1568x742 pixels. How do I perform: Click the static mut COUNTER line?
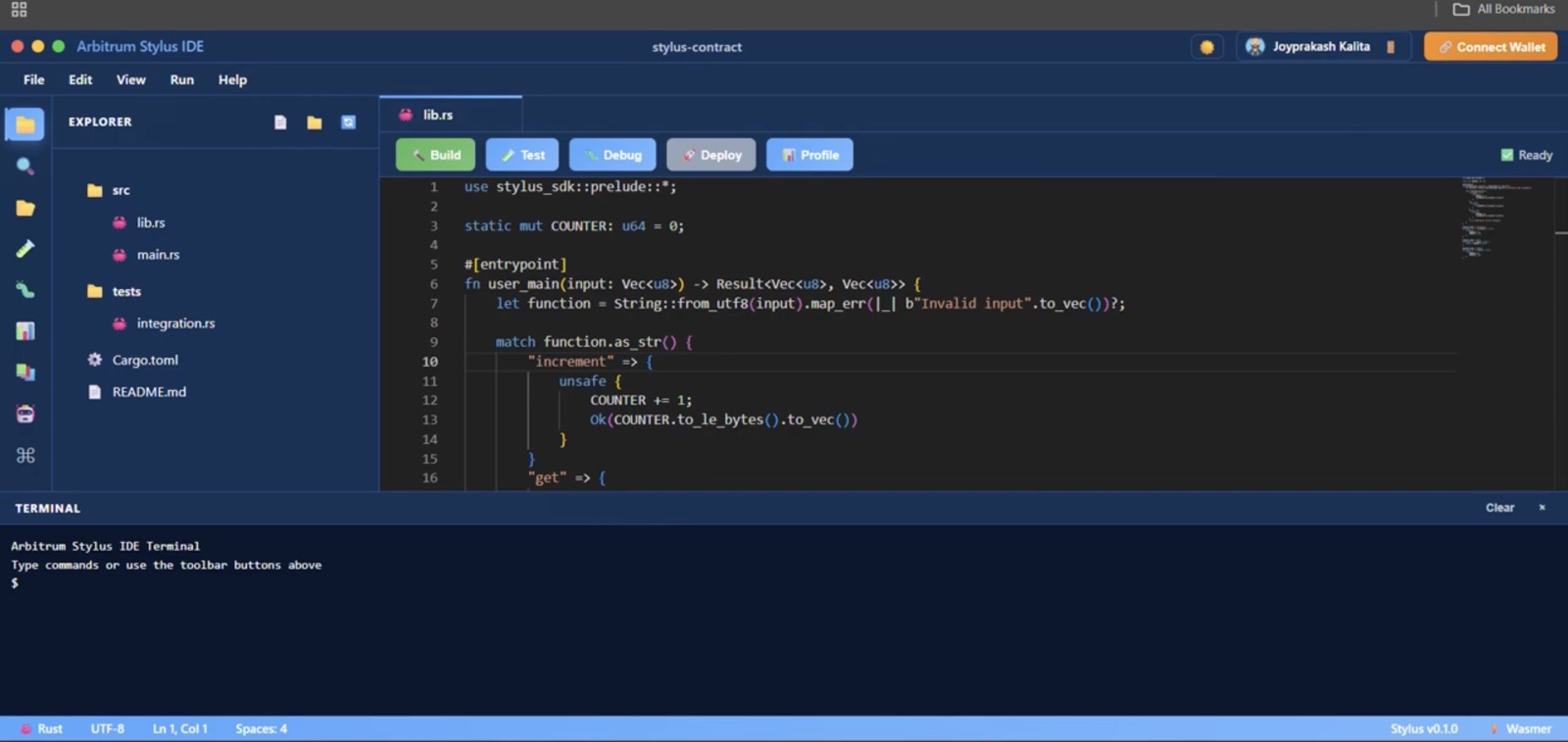coord(574,226)
